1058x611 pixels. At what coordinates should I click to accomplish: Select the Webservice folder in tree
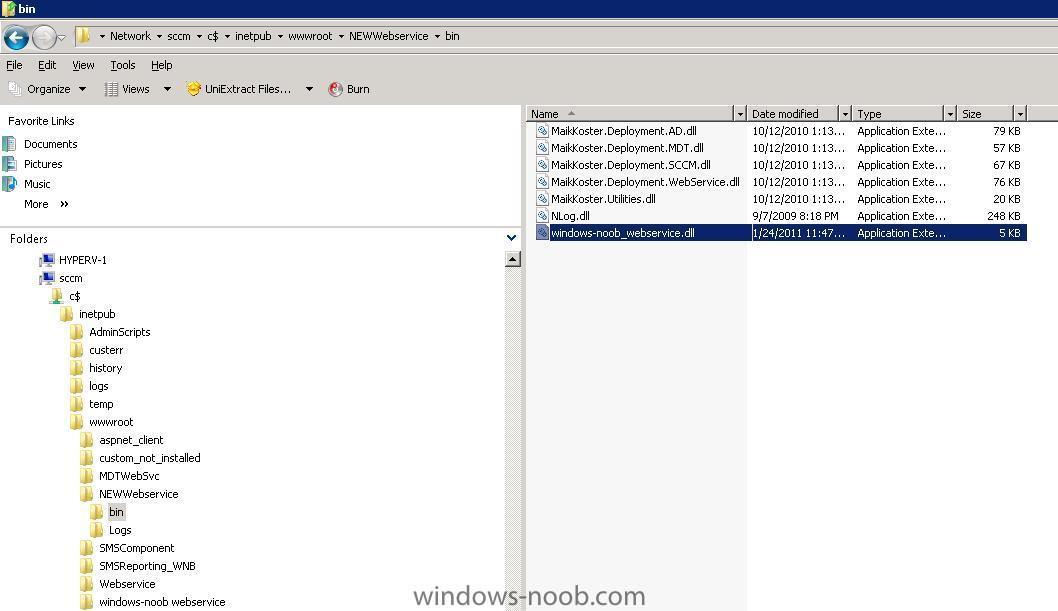[x=127, y=585]
